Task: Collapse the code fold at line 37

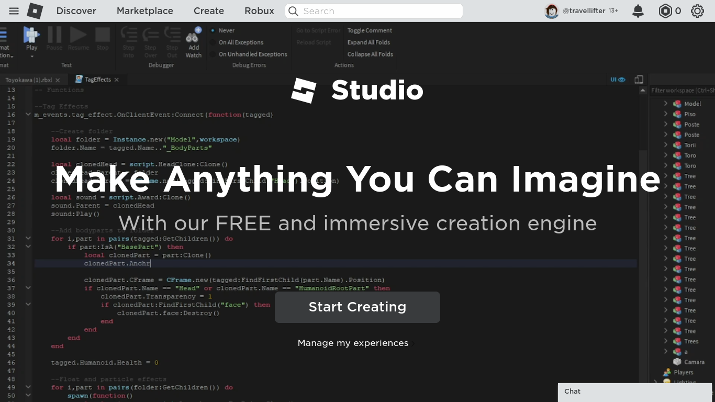Action: point(28,288)
